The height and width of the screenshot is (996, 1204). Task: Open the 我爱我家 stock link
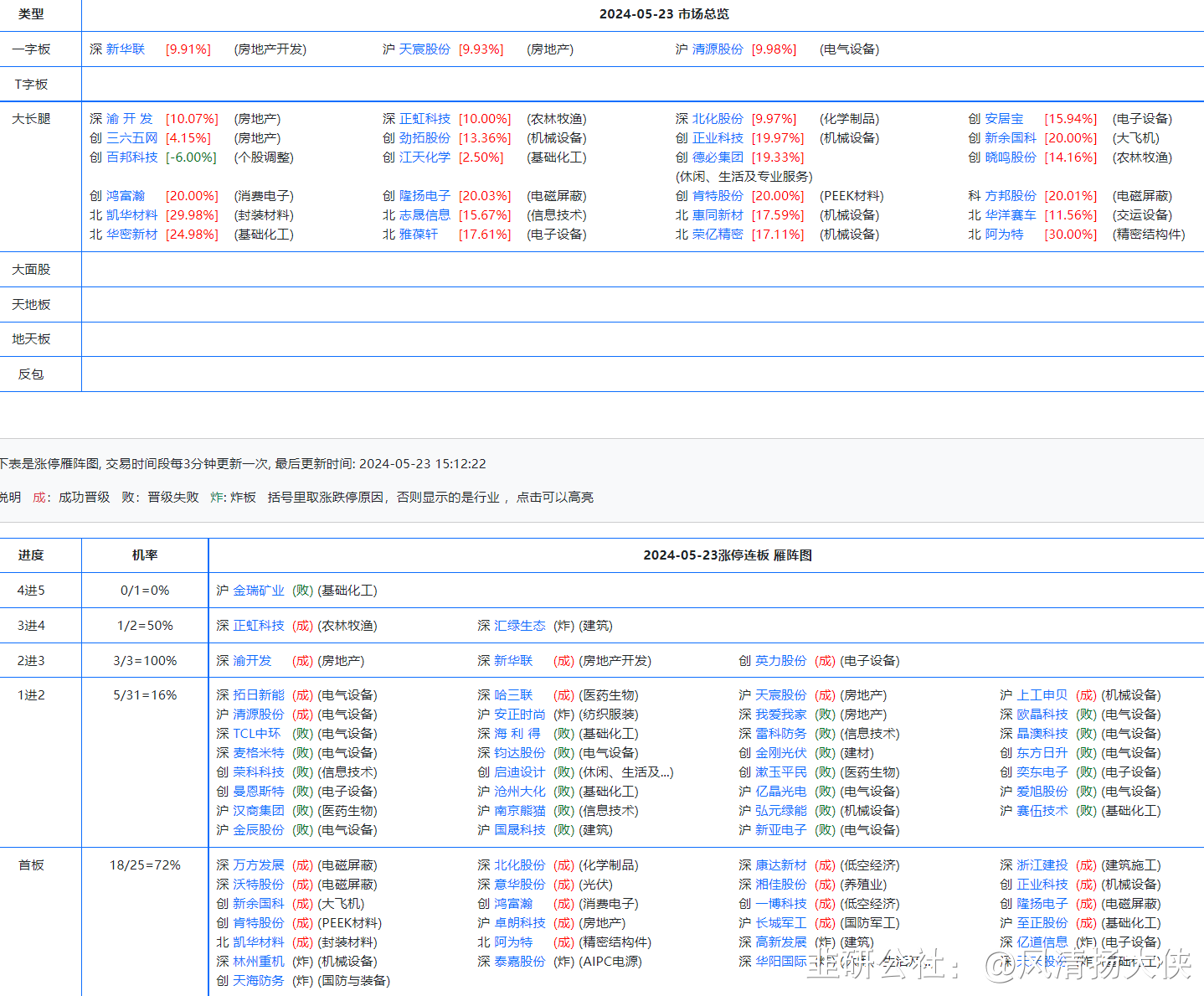point(781,715)
